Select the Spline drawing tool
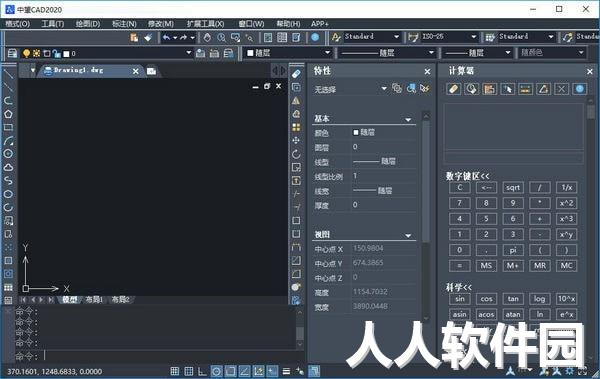 coord(8,180)
